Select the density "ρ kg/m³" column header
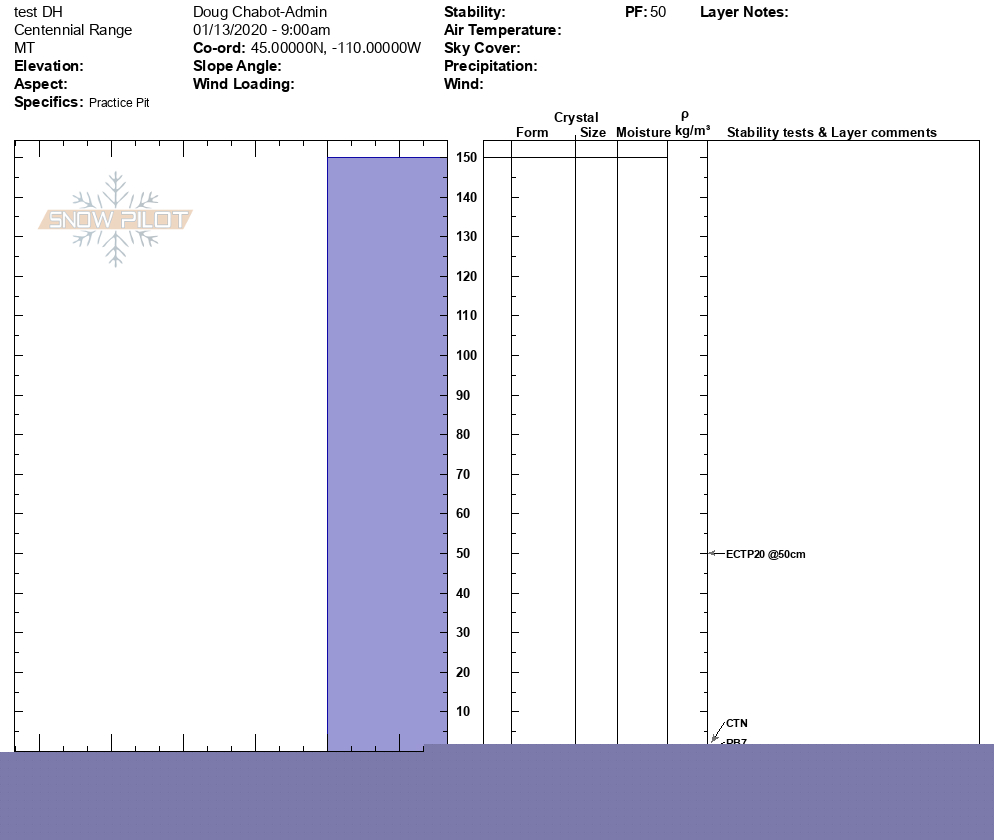994x840 pixels. click(x=692, y=124)
